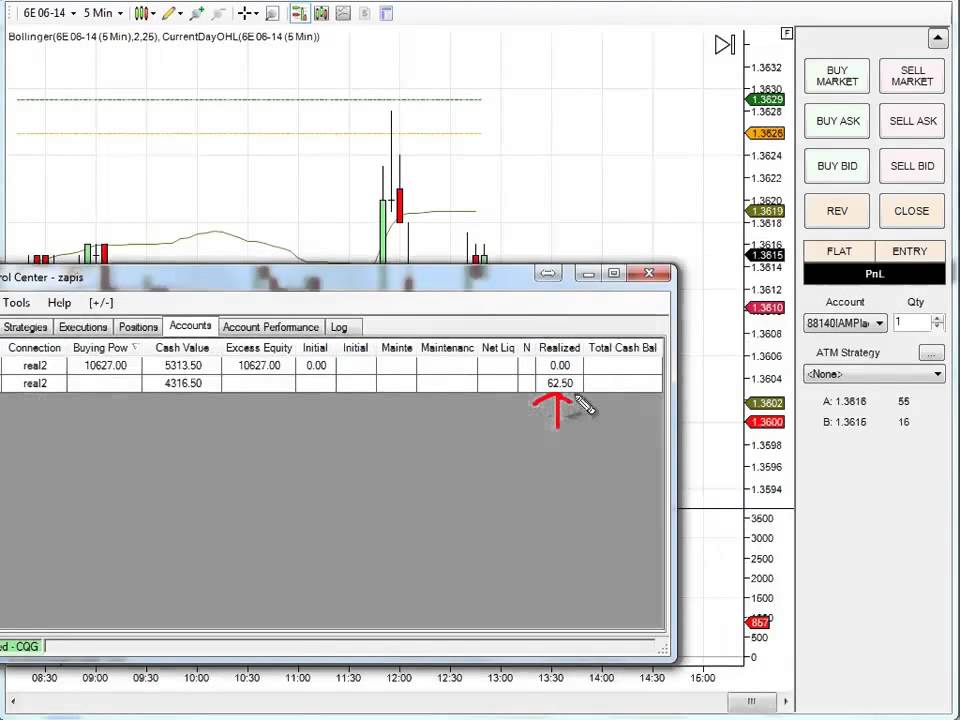Screen dimensions: 960x720
Task: Click the BUY MARKET button
Action: tap(837, 76)
